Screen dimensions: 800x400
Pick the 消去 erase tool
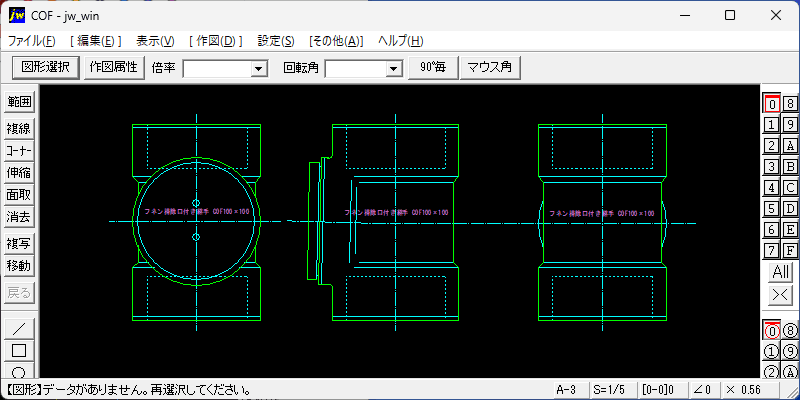pos(19,217)
